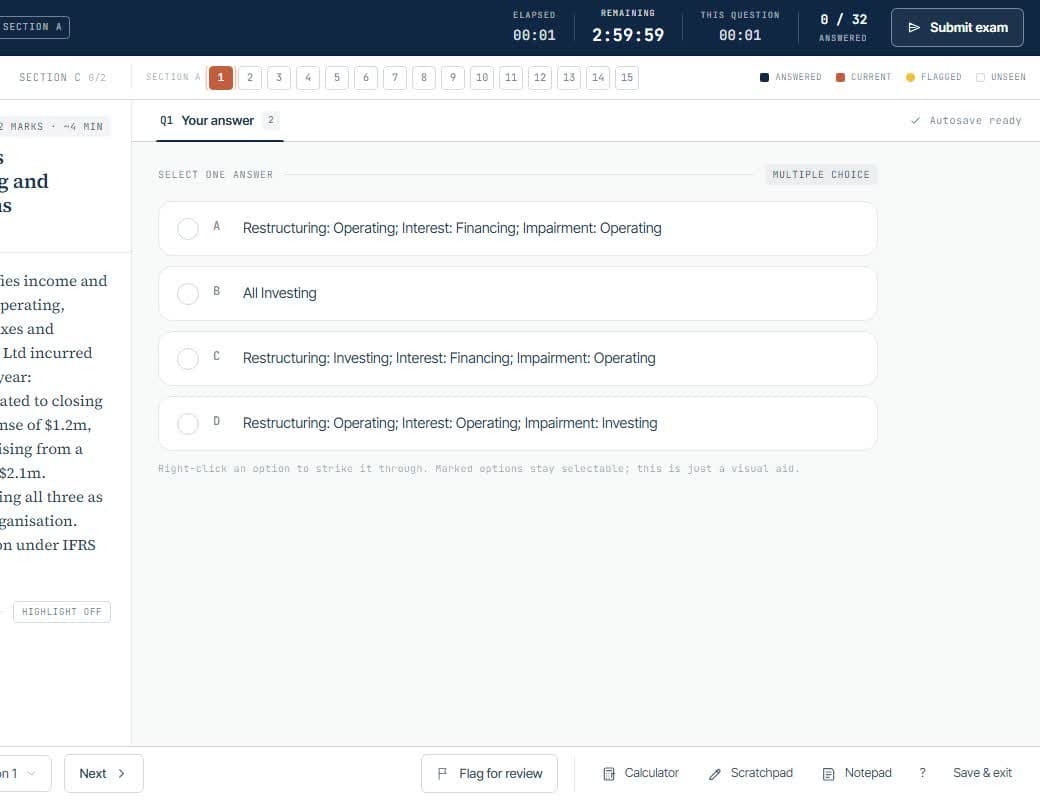
Task: Go to question 3
Action: pos(279,78)
